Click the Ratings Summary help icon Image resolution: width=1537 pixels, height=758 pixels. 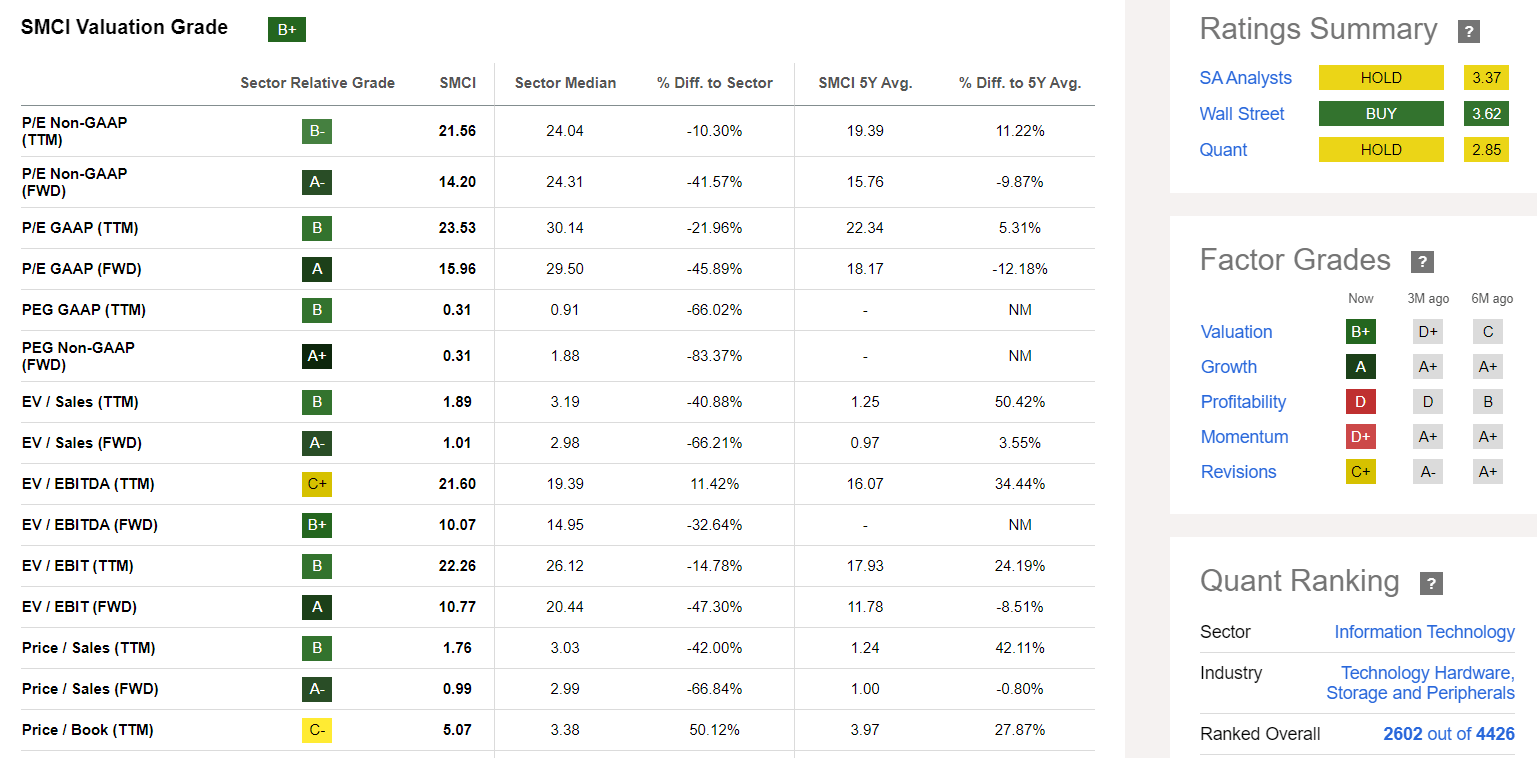1469,31
